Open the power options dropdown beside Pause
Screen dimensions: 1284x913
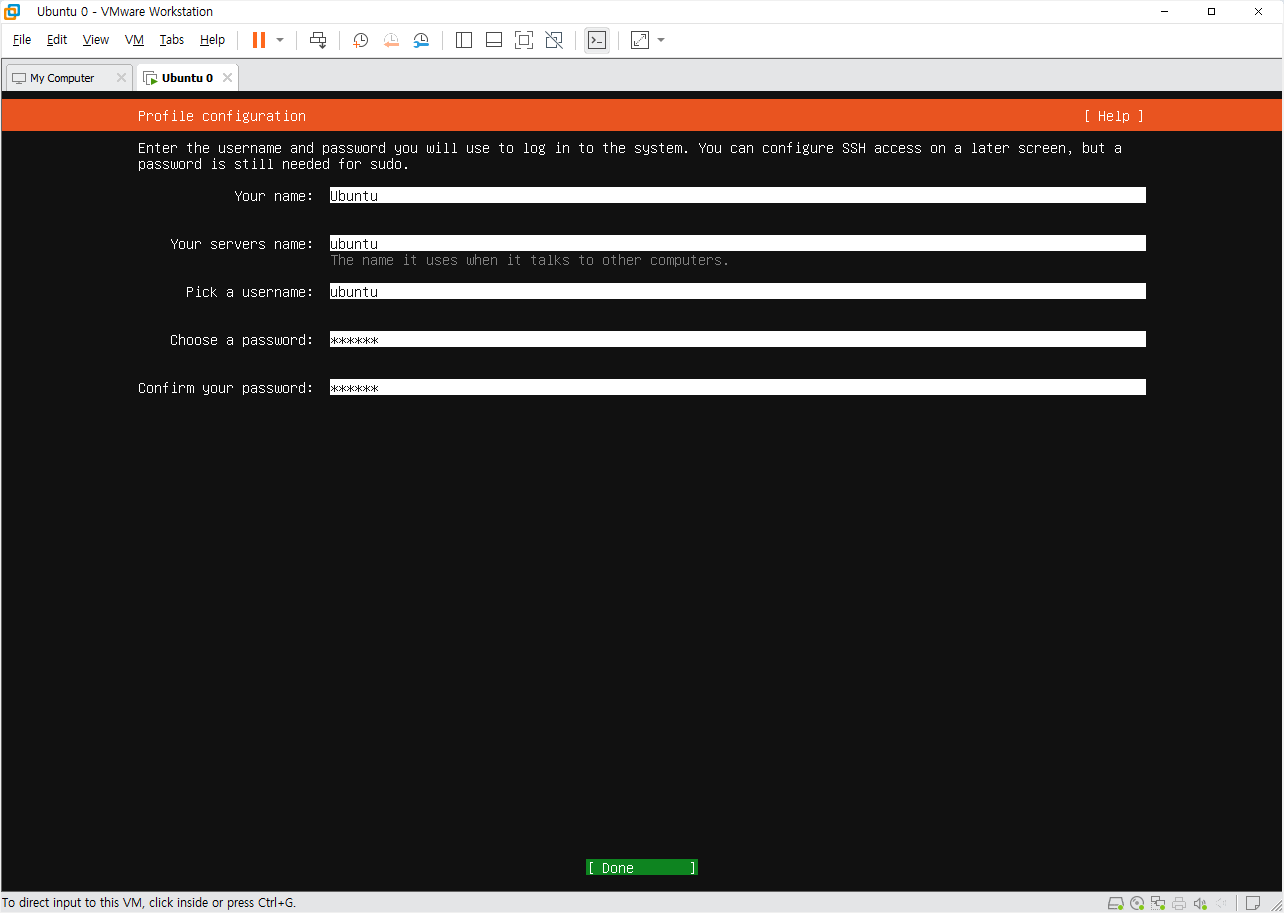click(280, 40)
